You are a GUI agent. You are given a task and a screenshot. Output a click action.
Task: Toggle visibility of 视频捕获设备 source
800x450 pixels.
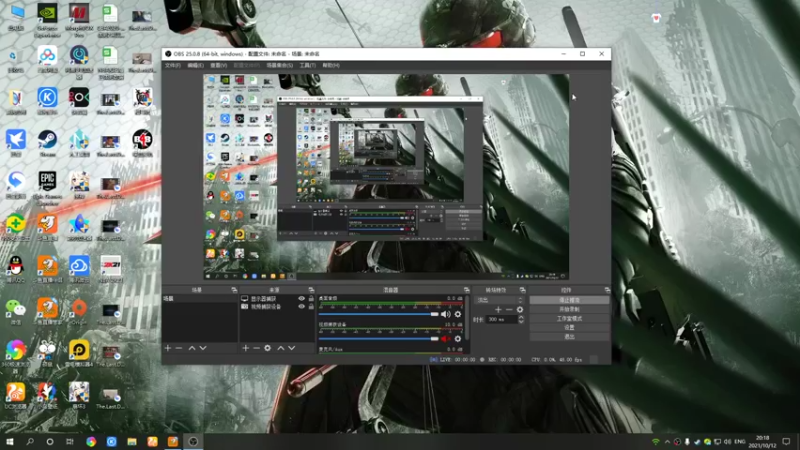301,307
